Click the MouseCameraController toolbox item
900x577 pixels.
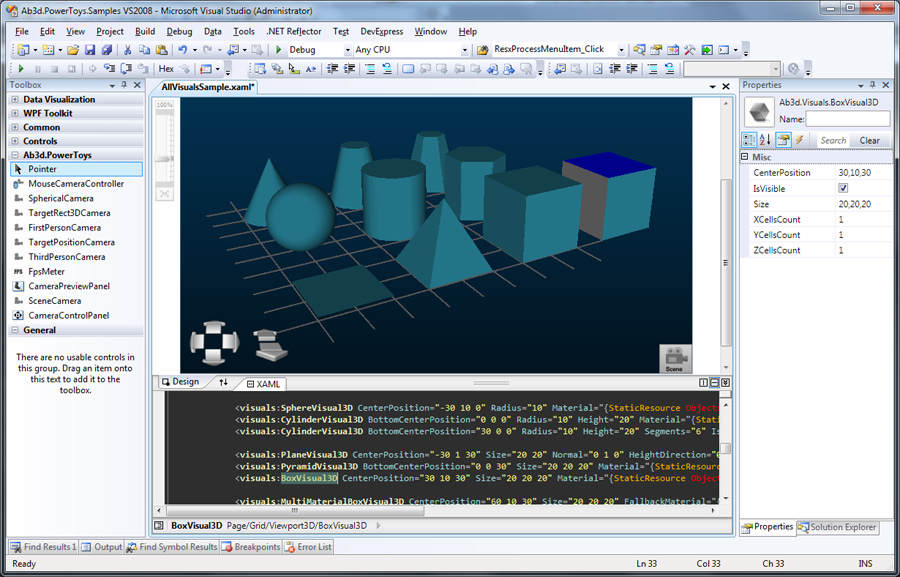pyautogui.click(x=76, y=184)
